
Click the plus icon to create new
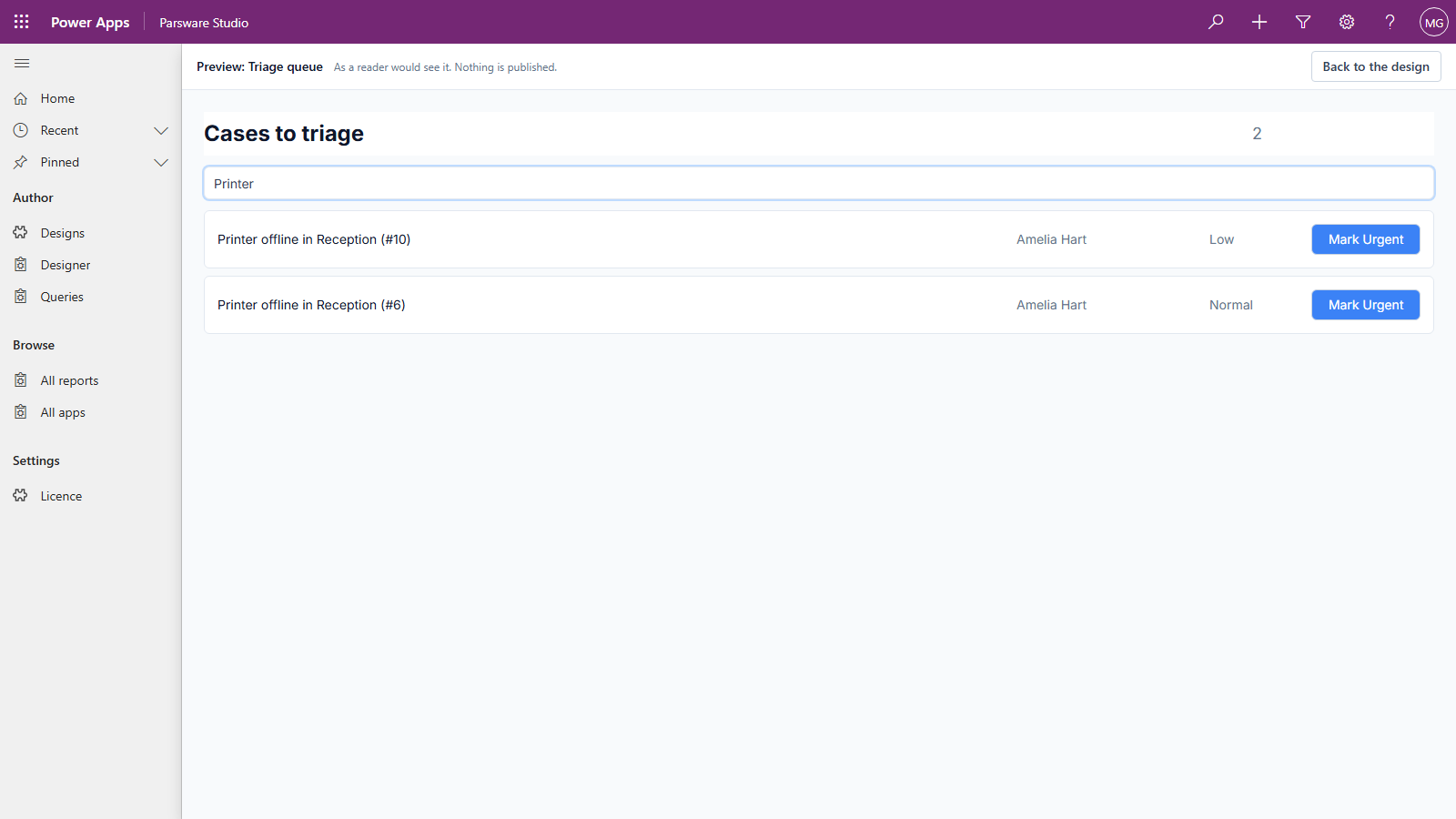click(1259, 22)
